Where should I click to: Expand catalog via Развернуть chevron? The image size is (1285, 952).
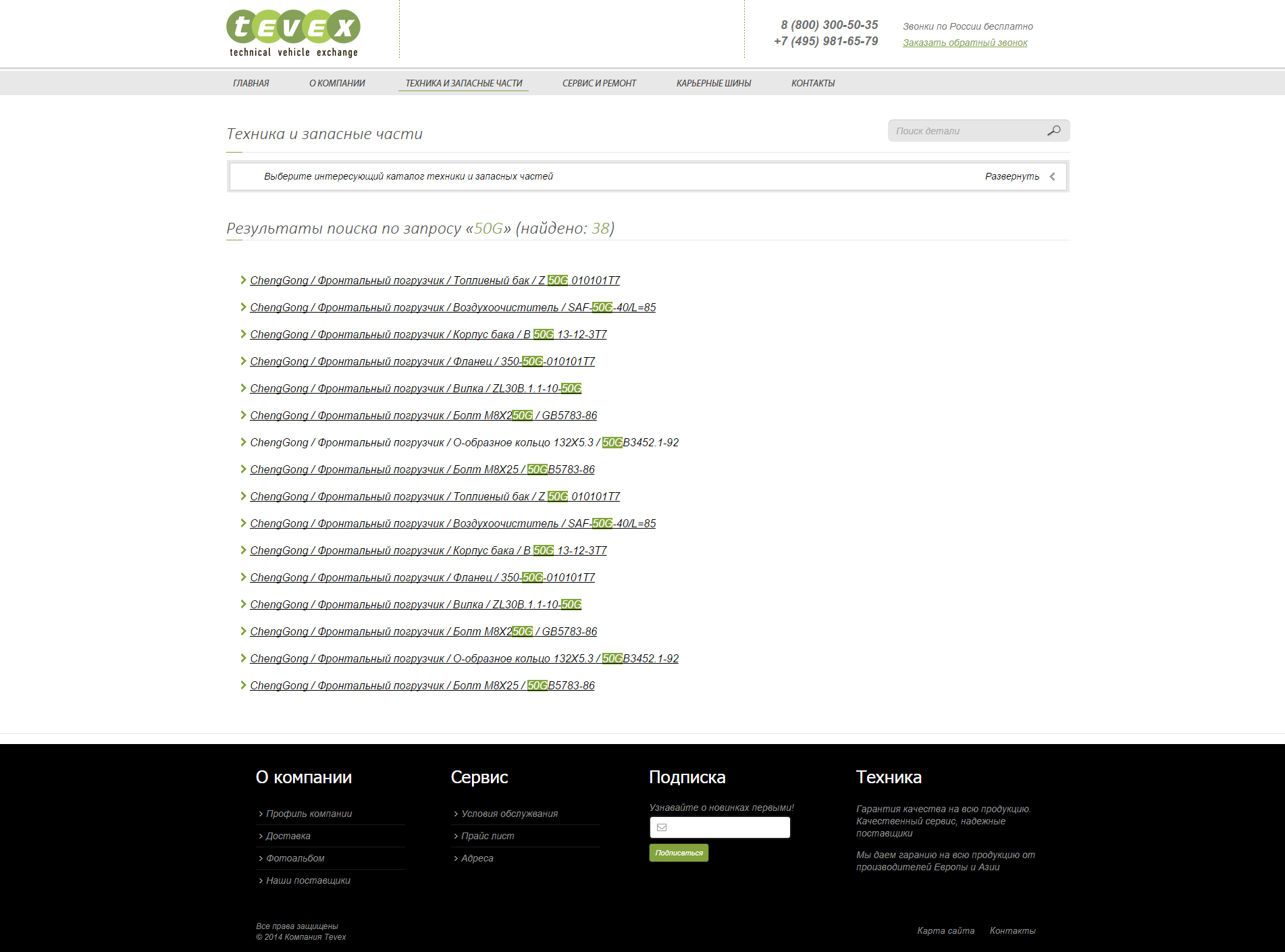1052,176
